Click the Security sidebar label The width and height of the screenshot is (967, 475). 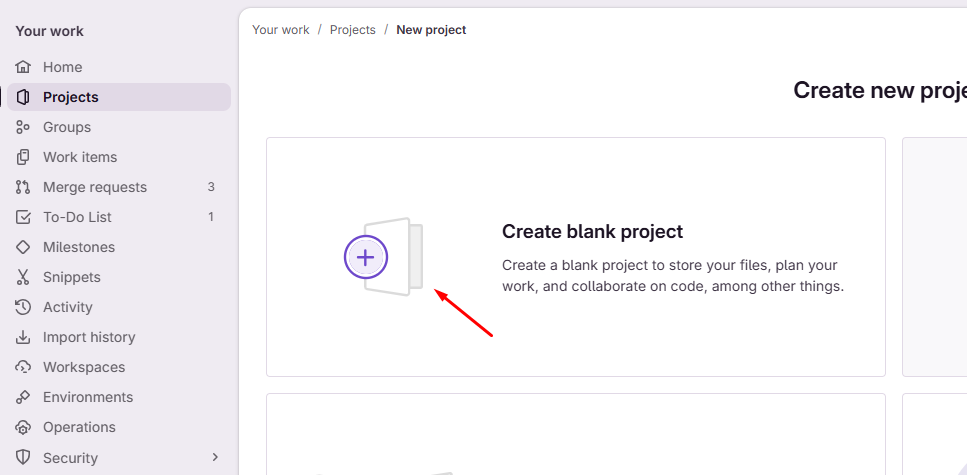(x=70, y=458)
